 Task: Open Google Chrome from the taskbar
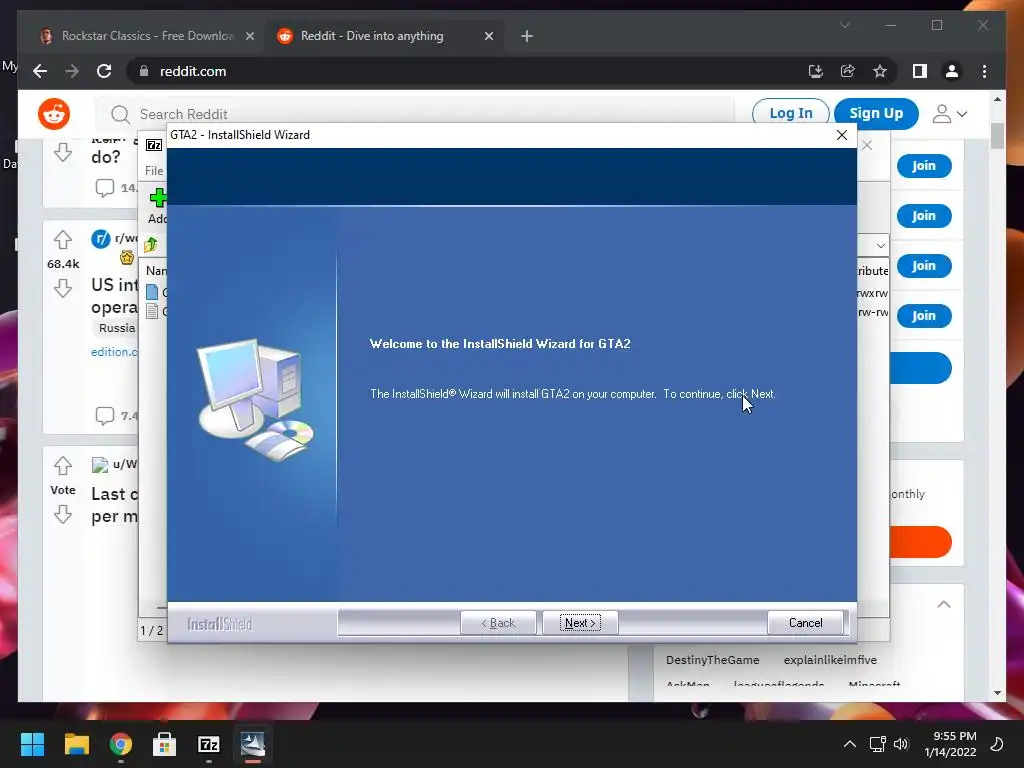[x=121, y=744]
